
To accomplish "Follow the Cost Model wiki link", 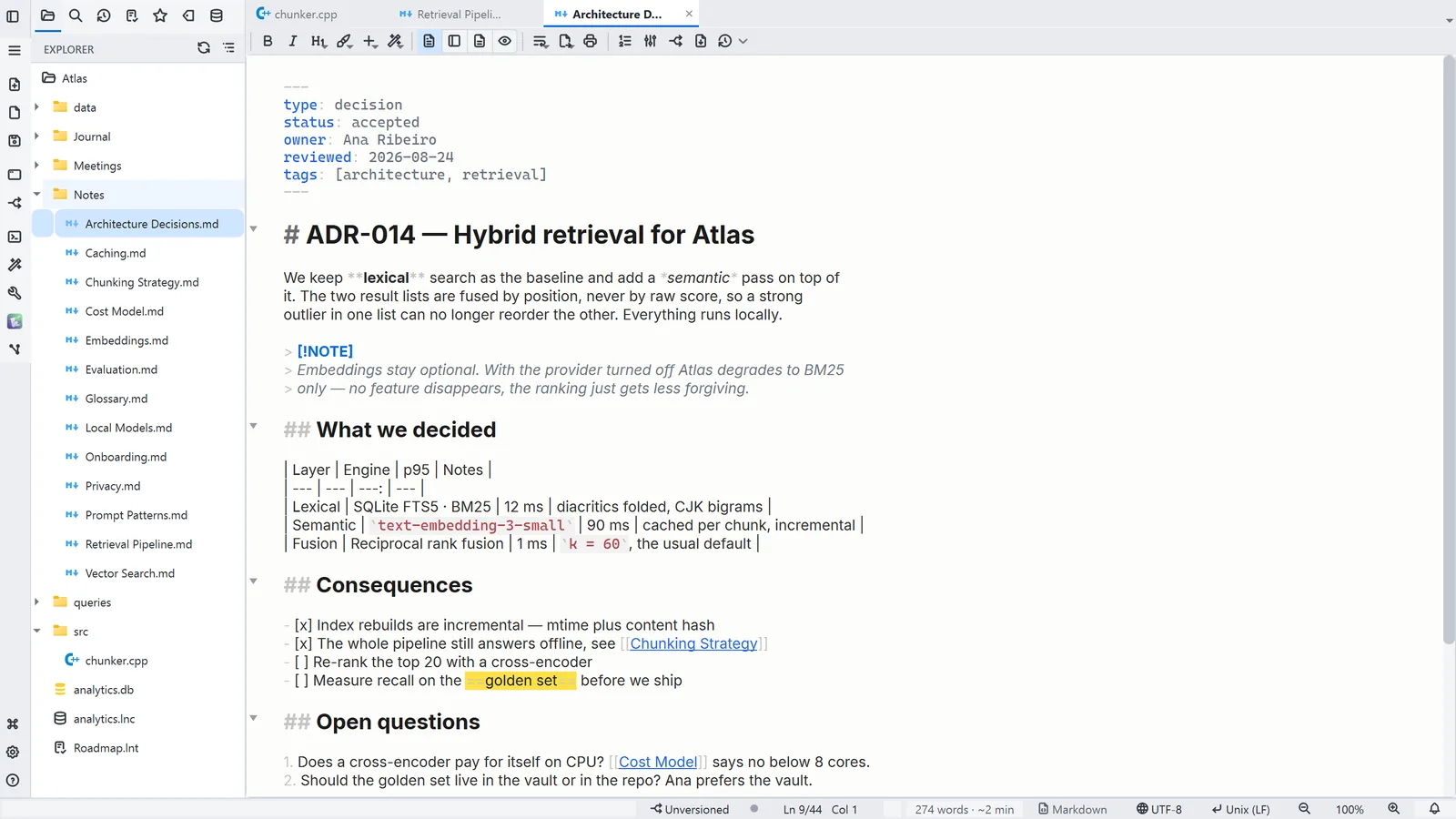I will 658,762.
